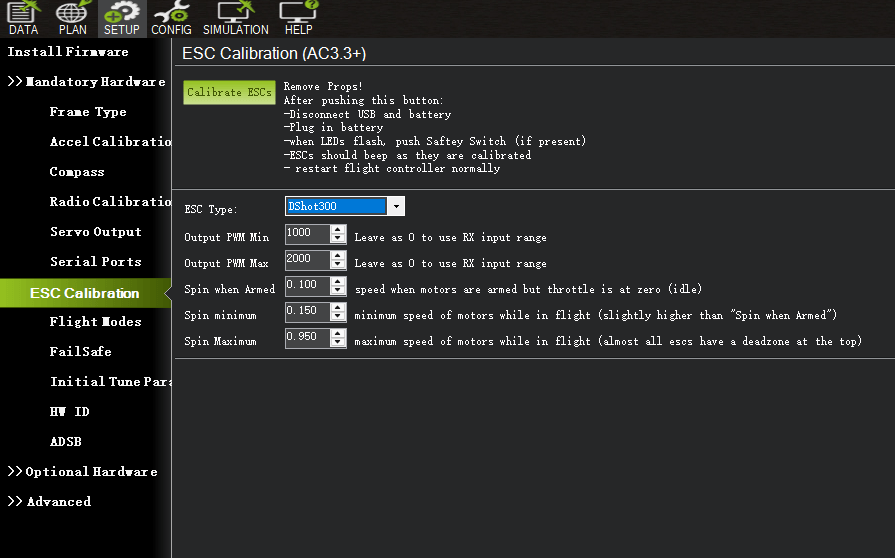Open the SIMULATION monitor icon
The height and width of the screenshot is (558, 895).
(236, 18)
